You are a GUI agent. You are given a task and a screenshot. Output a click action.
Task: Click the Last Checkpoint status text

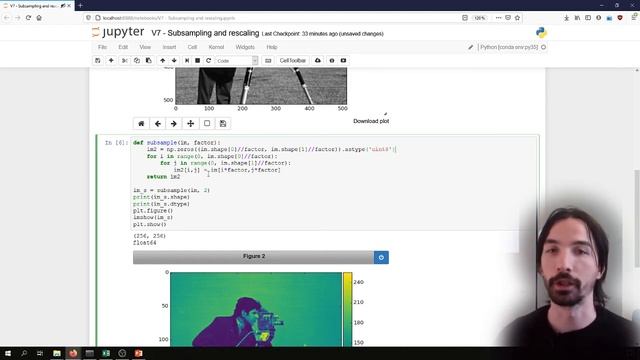point(322,34)
